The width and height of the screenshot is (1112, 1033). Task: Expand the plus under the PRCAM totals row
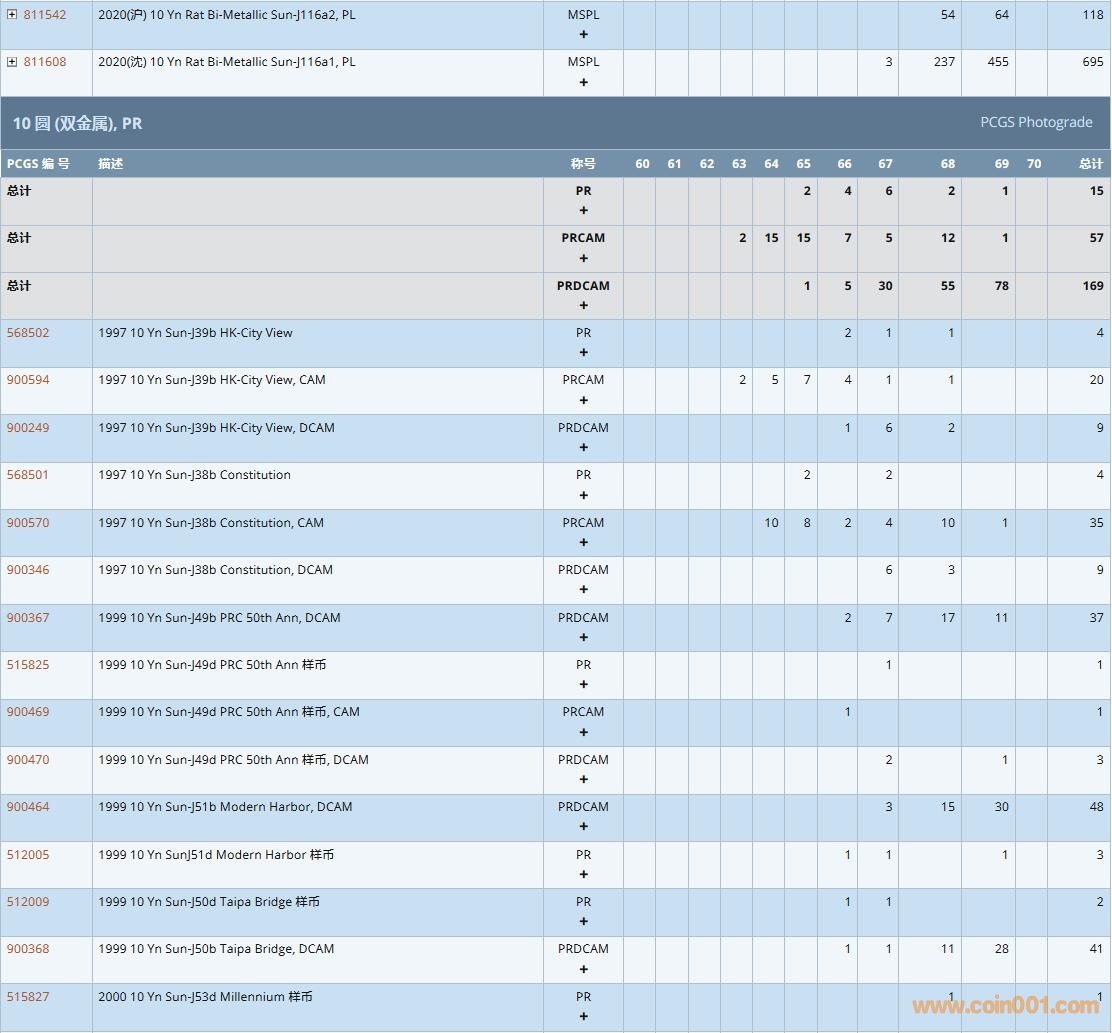coord(584,258)
